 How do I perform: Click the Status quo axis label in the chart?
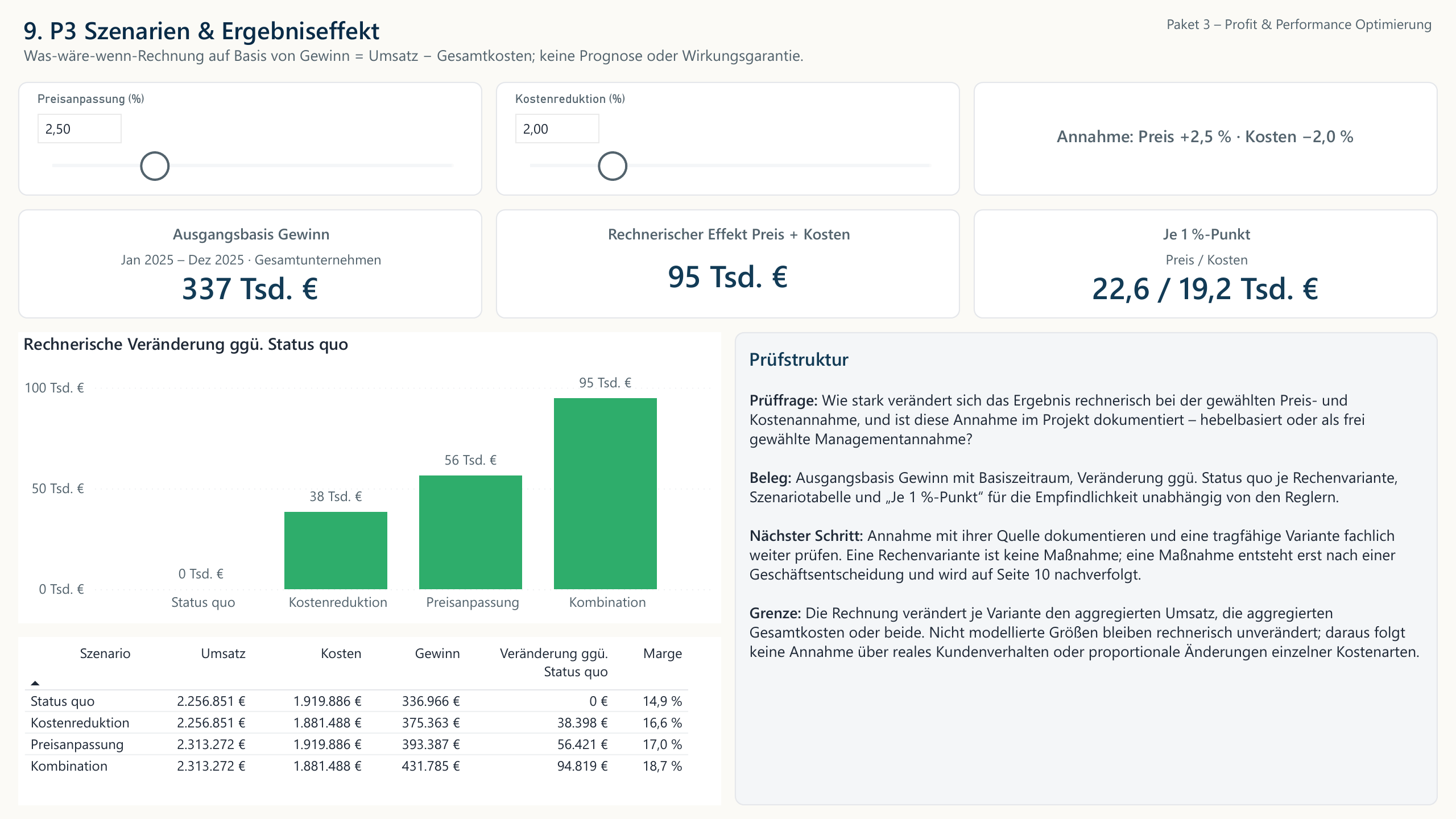pos(203,602)
